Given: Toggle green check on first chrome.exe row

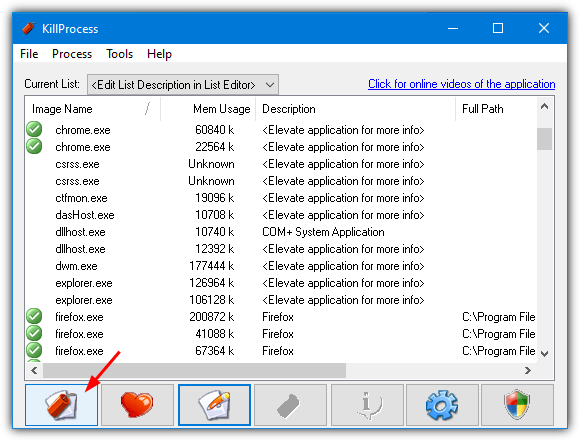Looking at the screenshot, I should 34,129.
